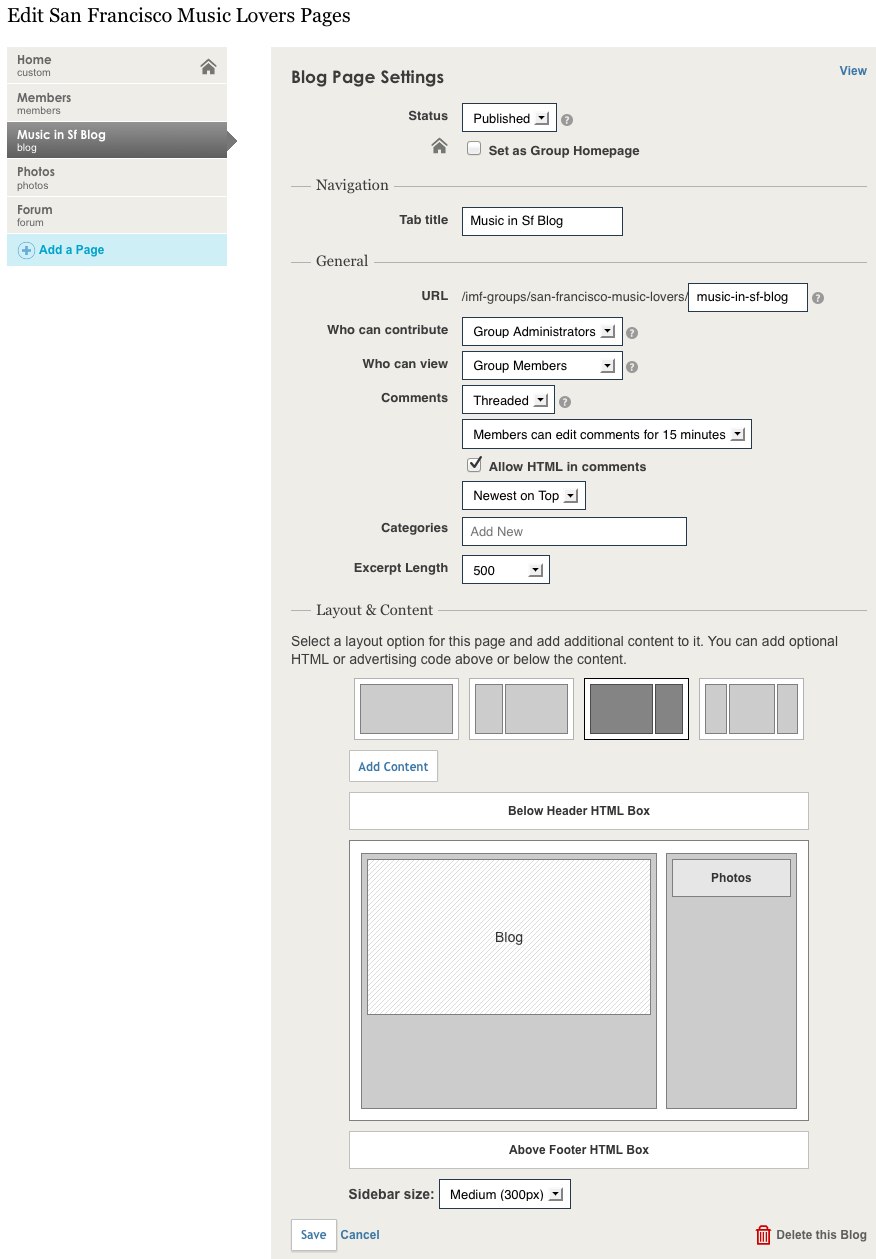The height and width of the screenshot is (1259, 876).
Task: Click the Add Content button
Action: pyautogui.click(x=393, y=767)
